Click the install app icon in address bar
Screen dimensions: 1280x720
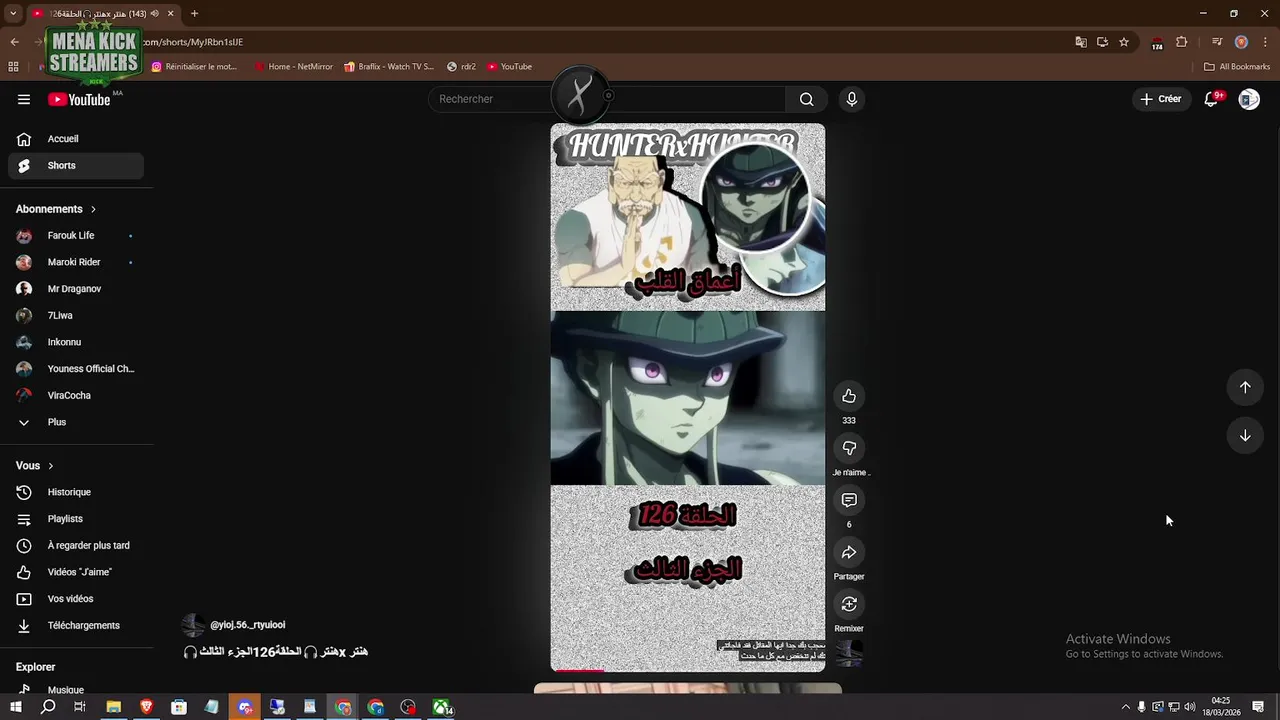click(x=1102, y=42)
